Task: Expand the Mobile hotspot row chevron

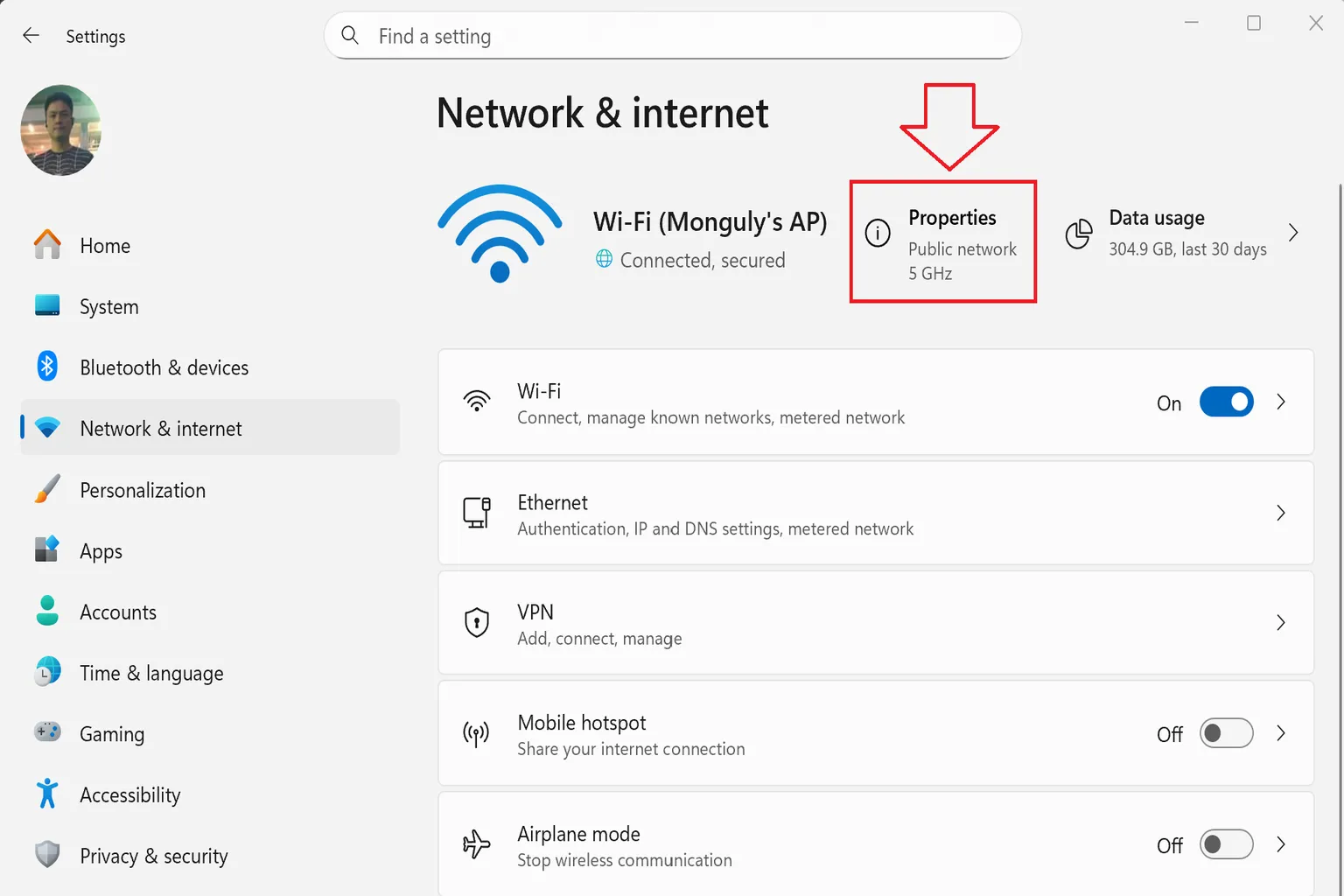Action: [1281, 733]
